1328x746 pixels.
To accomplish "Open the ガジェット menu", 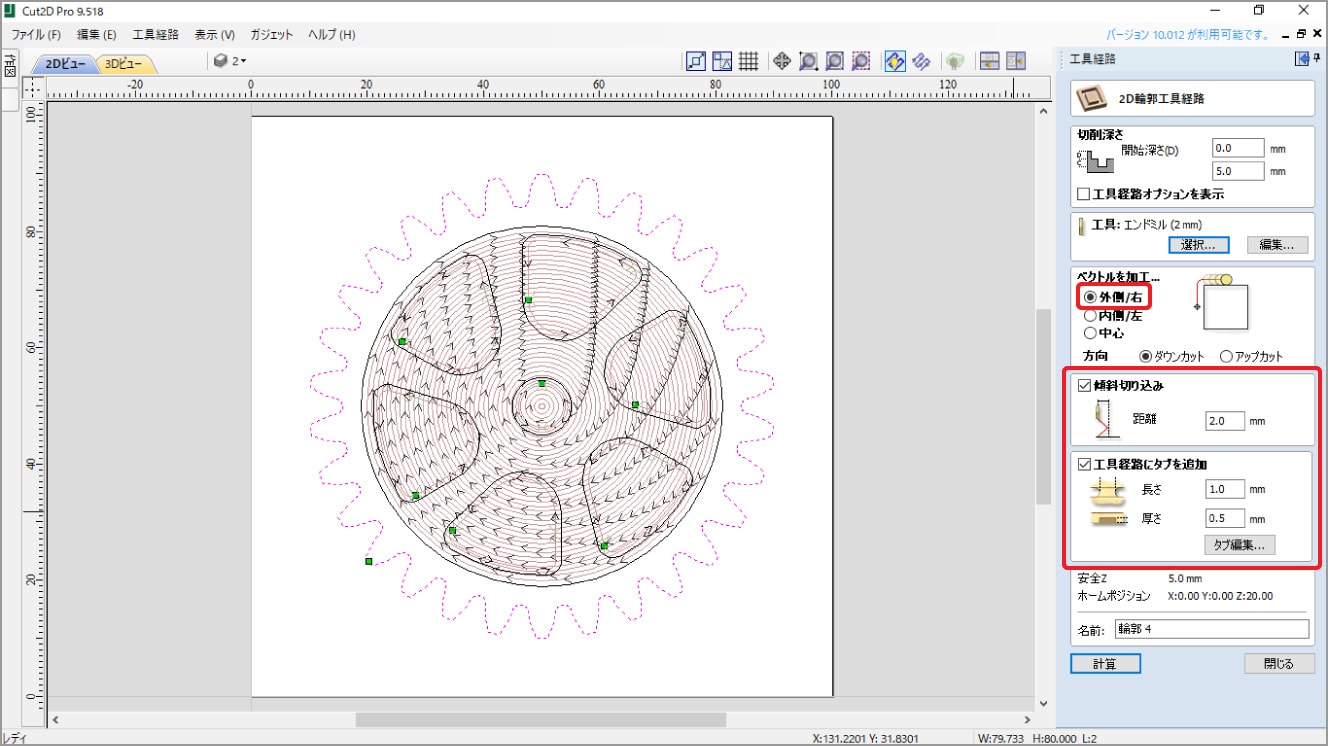I will (272, 34).
